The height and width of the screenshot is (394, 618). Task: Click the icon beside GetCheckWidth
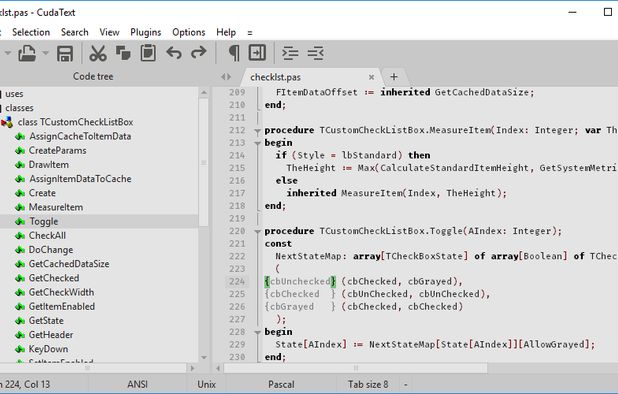(x=20, y=292)
